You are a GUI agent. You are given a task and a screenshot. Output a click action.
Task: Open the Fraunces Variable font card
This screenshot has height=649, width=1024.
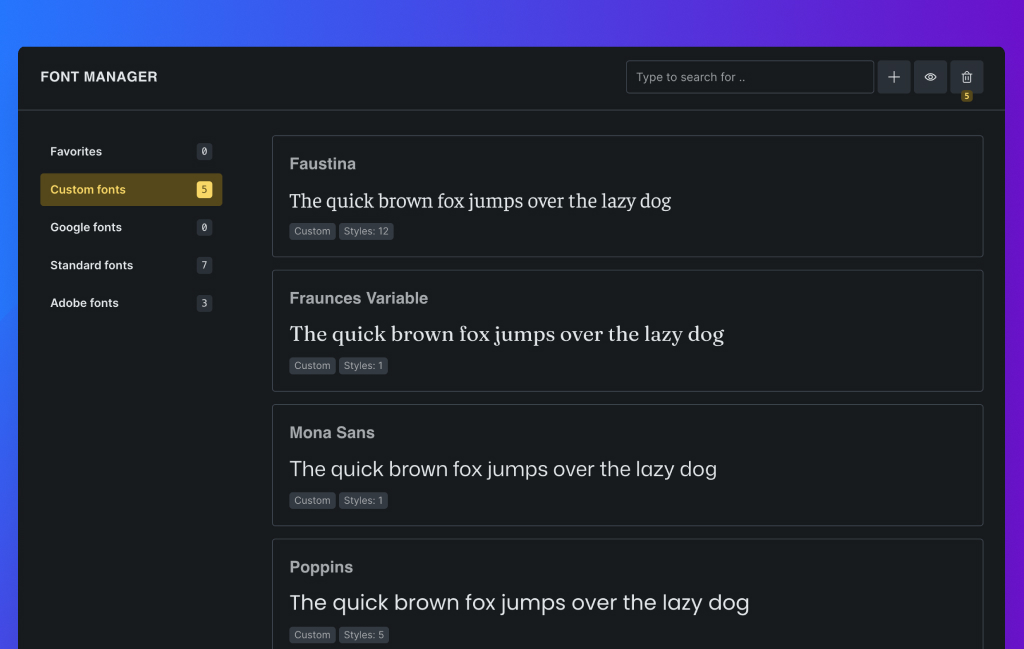coord(627,330)
